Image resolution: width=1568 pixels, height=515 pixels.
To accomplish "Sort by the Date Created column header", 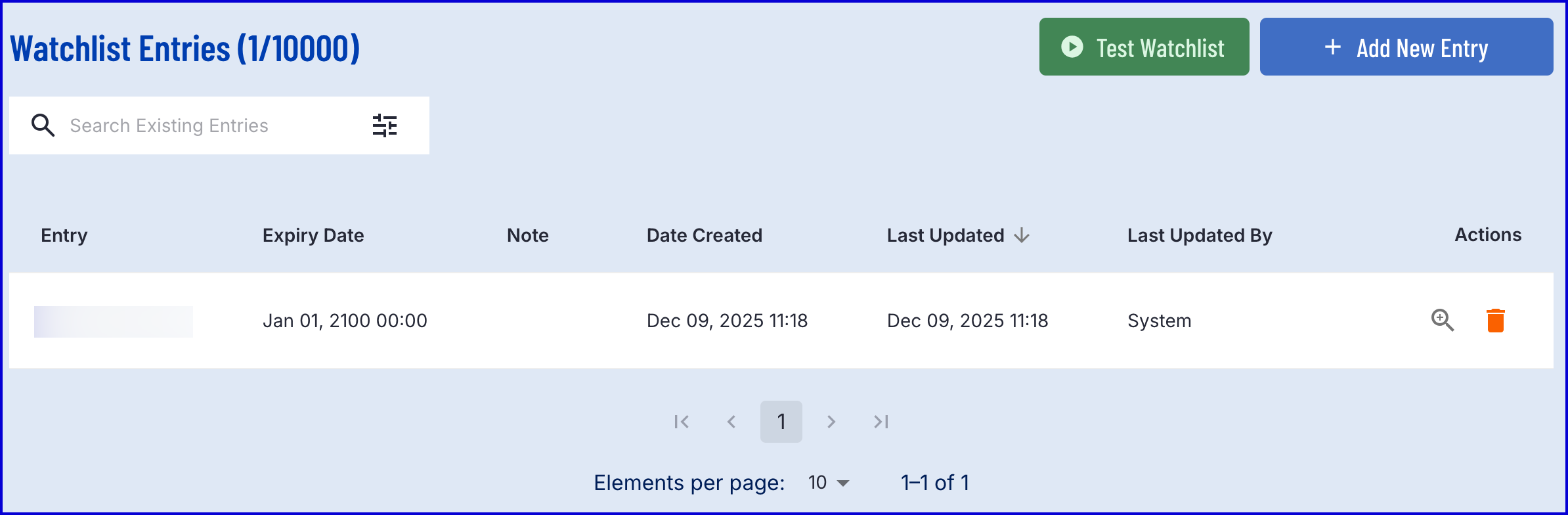I will (704, 235).
